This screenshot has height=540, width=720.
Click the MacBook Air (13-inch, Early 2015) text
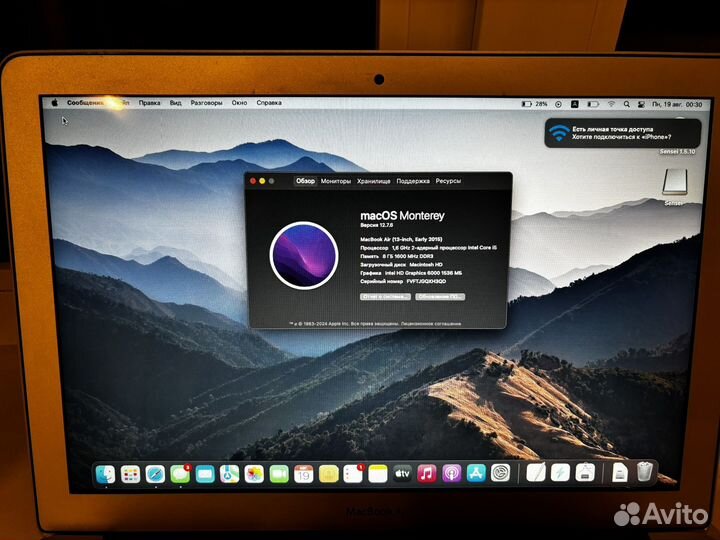401,239
